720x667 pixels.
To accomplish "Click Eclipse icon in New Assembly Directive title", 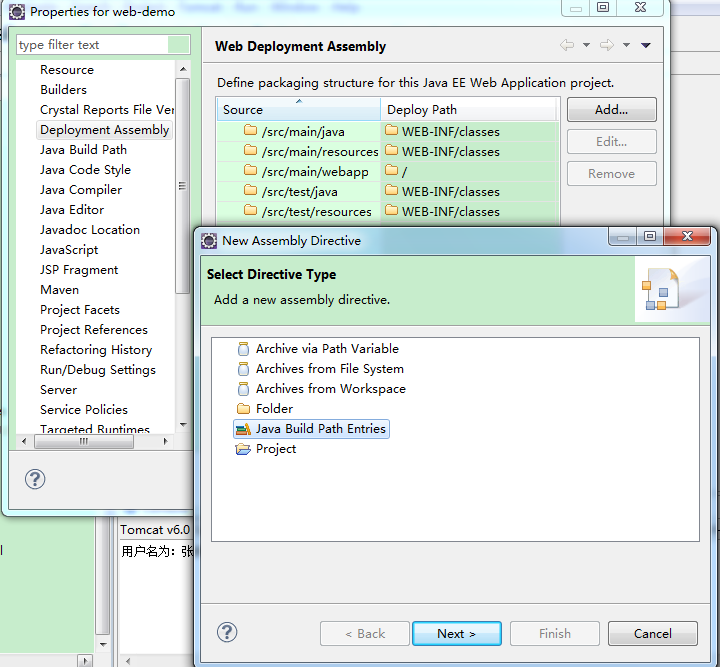I will click(209, 241).
